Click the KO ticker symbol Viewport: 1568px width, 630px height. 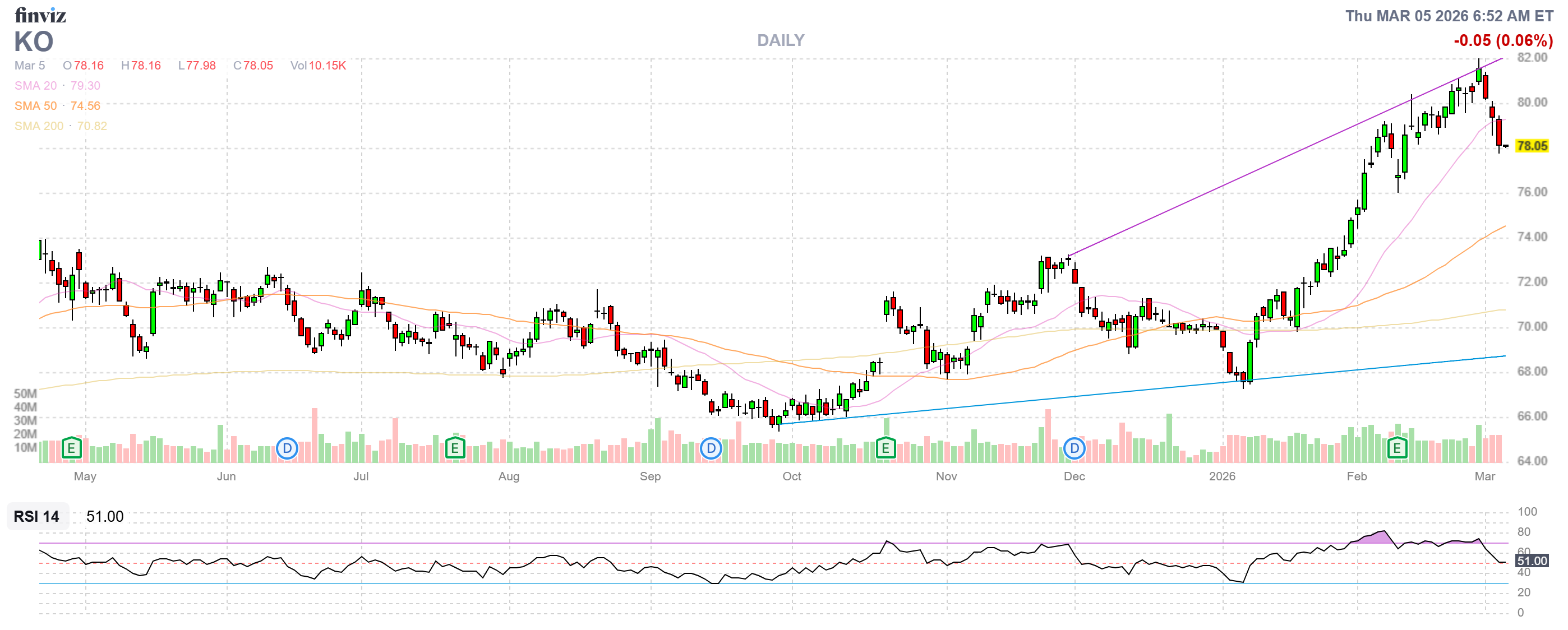coord(34,42)
